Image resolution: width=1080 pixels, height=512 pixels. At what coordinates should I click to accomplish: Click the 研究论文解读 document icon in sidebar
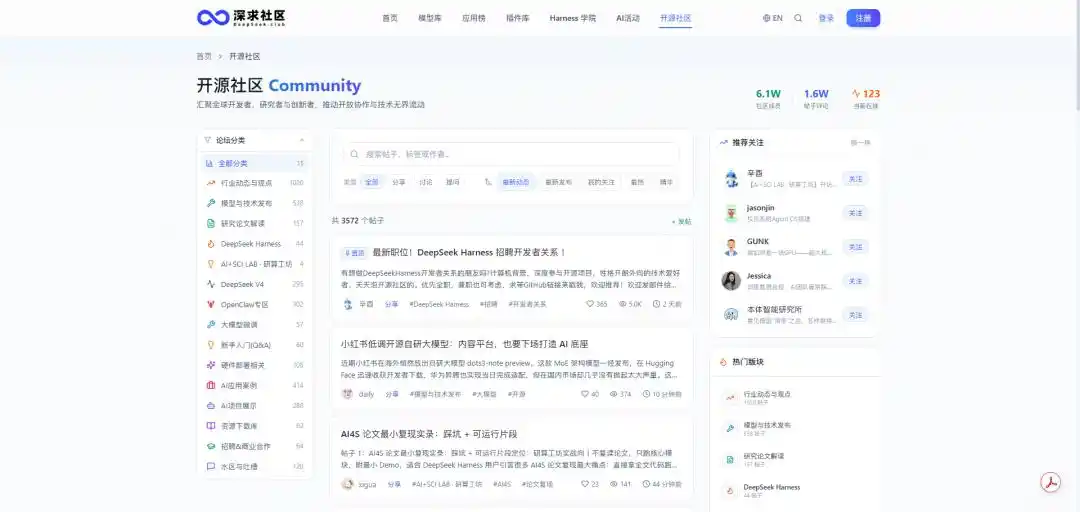pos(211,223)
